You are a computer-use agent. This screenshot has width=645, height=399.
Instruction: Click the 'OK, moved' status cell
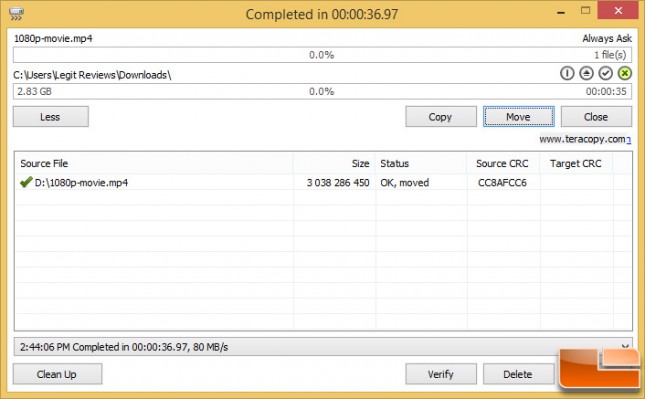click(404, 183)
